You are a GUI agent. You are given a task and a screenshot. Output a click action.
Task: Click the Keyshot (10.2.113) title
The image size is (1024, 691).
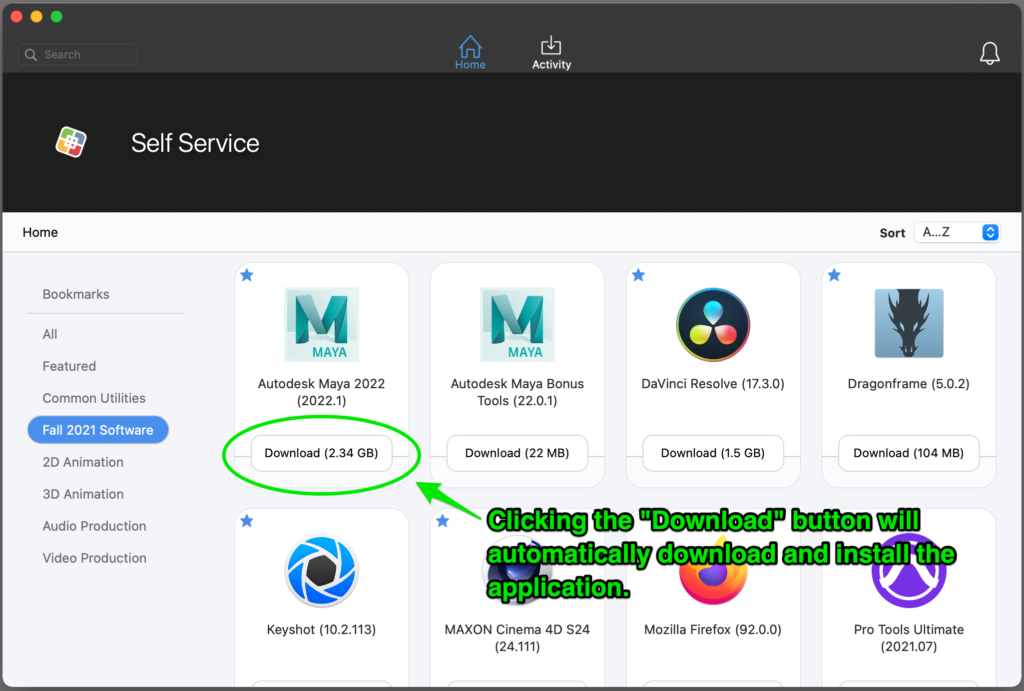point(321,630)
